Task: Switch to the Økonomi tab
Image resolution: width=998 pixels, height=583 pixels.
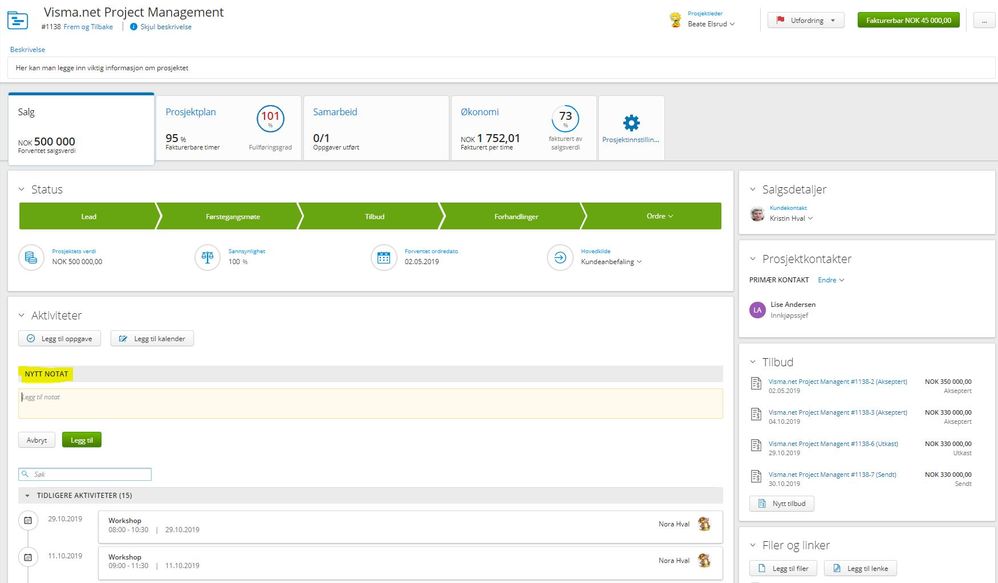Action: 524,128
